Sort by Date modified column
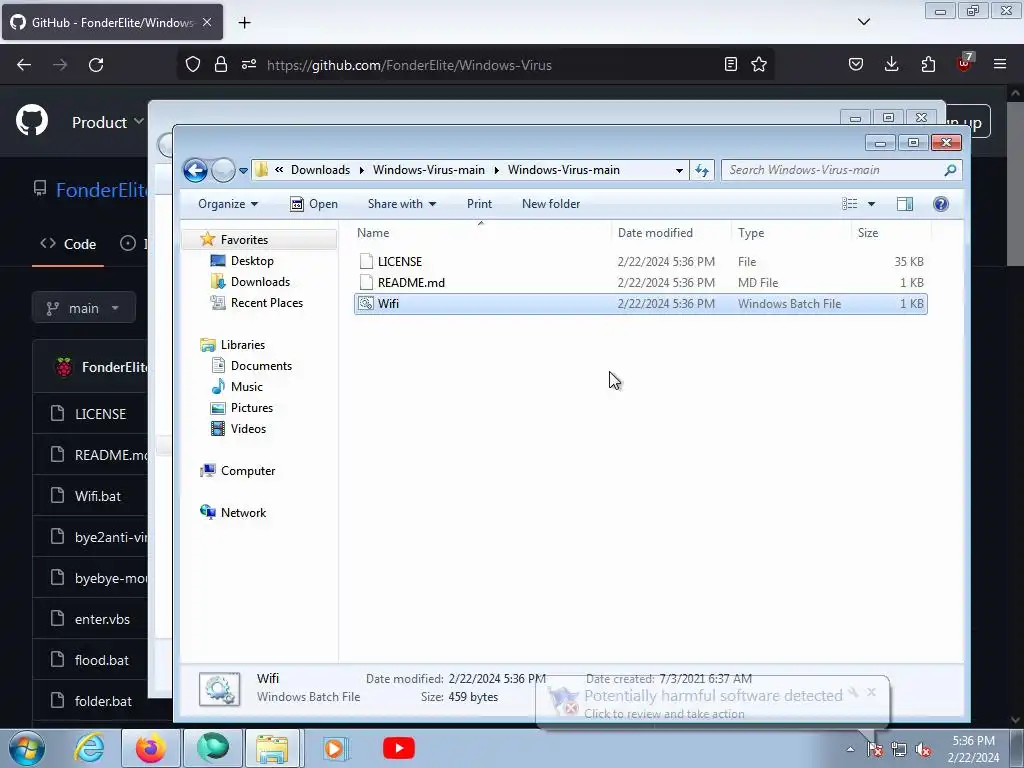Viewport: 1024px width, 768px height. click(x=655, y=232)
